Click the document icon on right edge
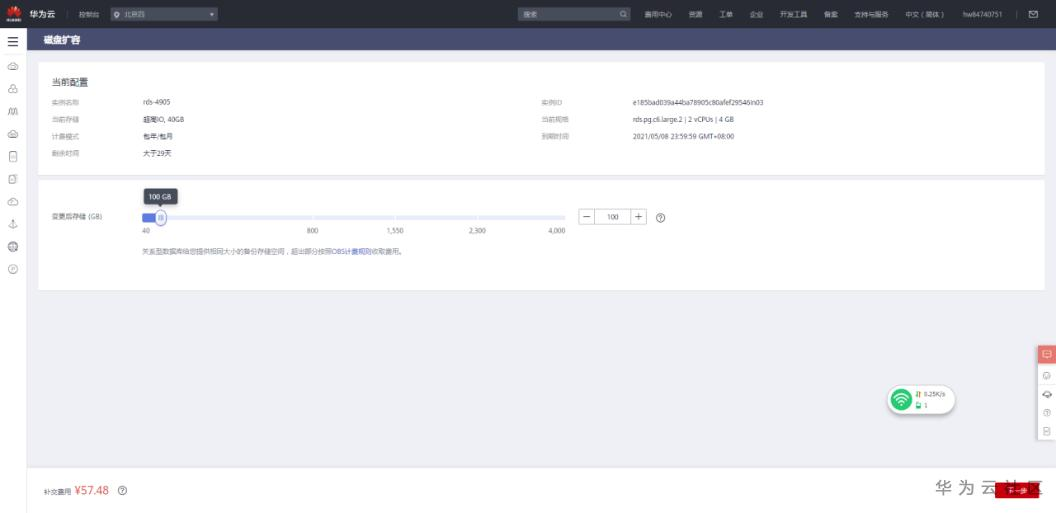The image size is (1056, 513). [1047, 431]
